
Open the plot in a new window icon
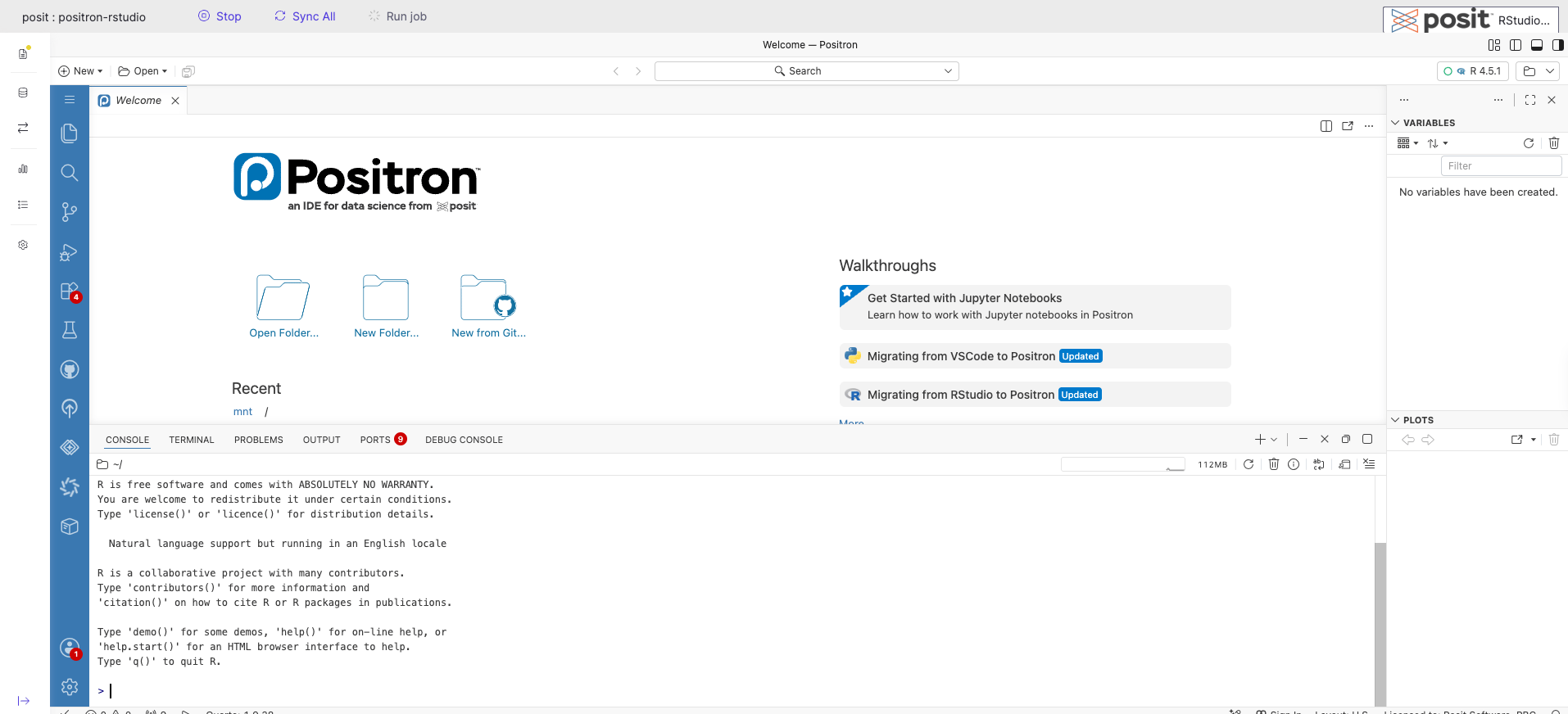point(1517,440)
